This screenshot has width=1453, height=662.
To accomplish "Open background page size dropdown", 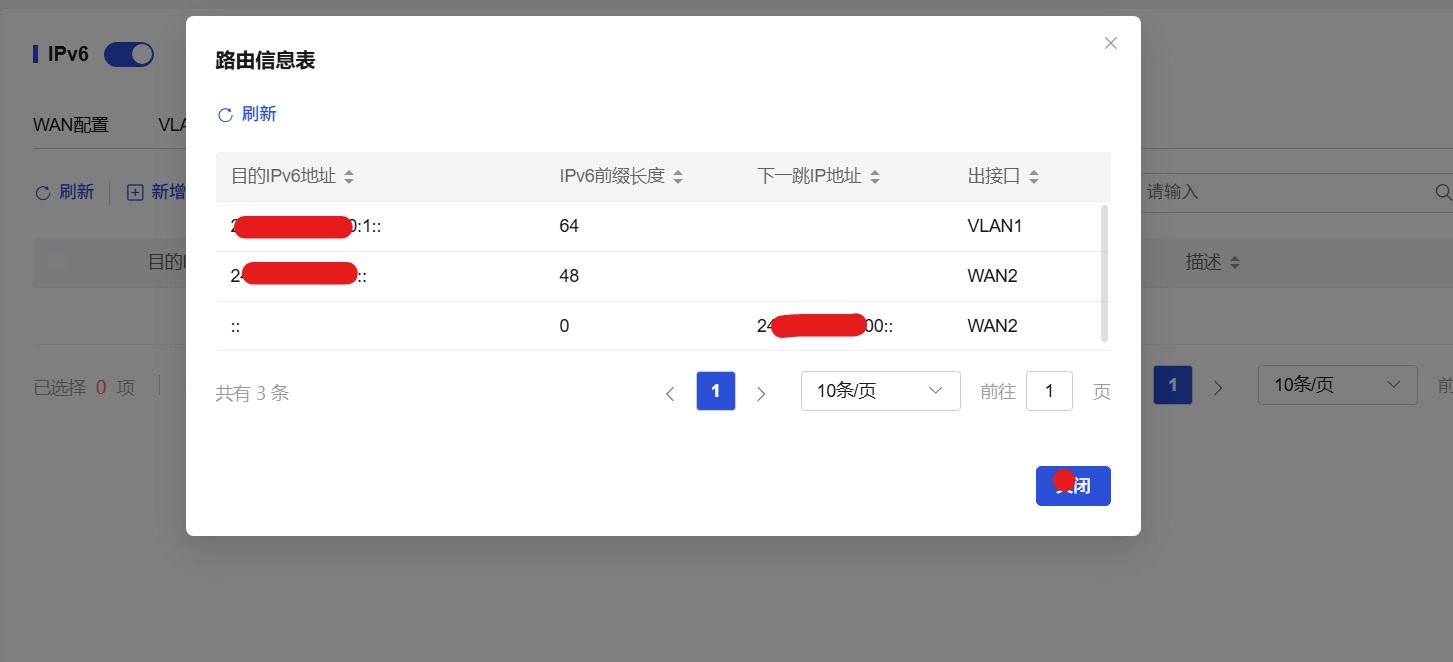I will coord(1336,385).
